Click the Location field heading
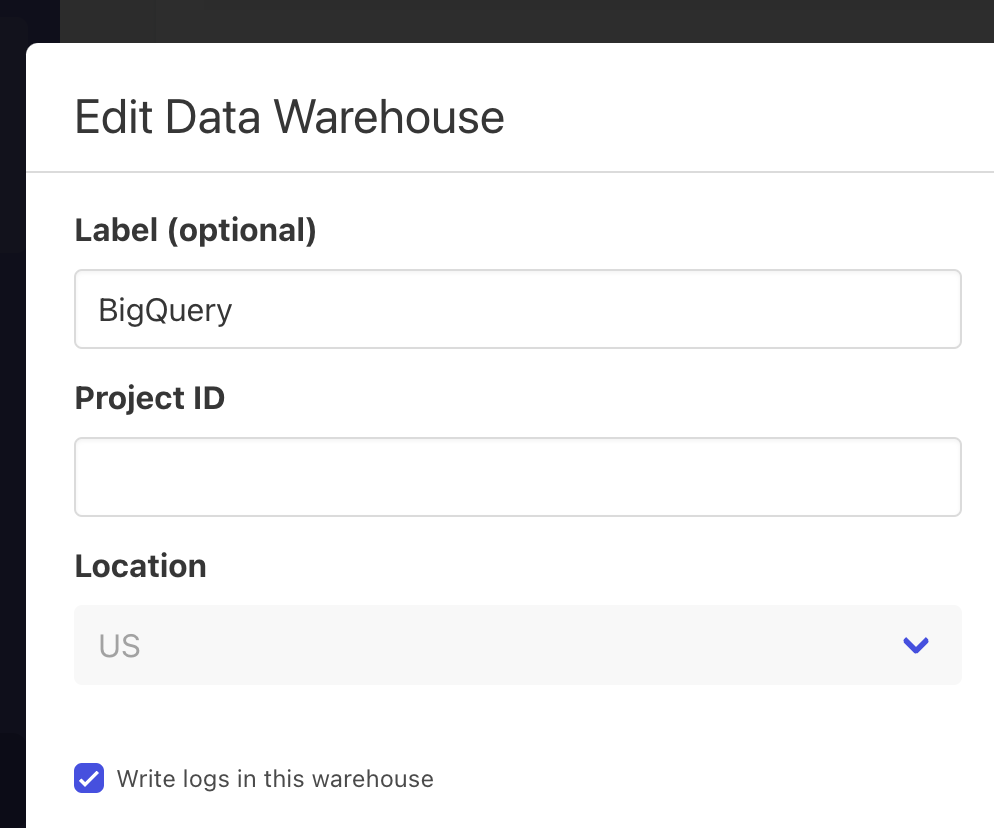This screenshot has height=828, width=994. [140, 566]
